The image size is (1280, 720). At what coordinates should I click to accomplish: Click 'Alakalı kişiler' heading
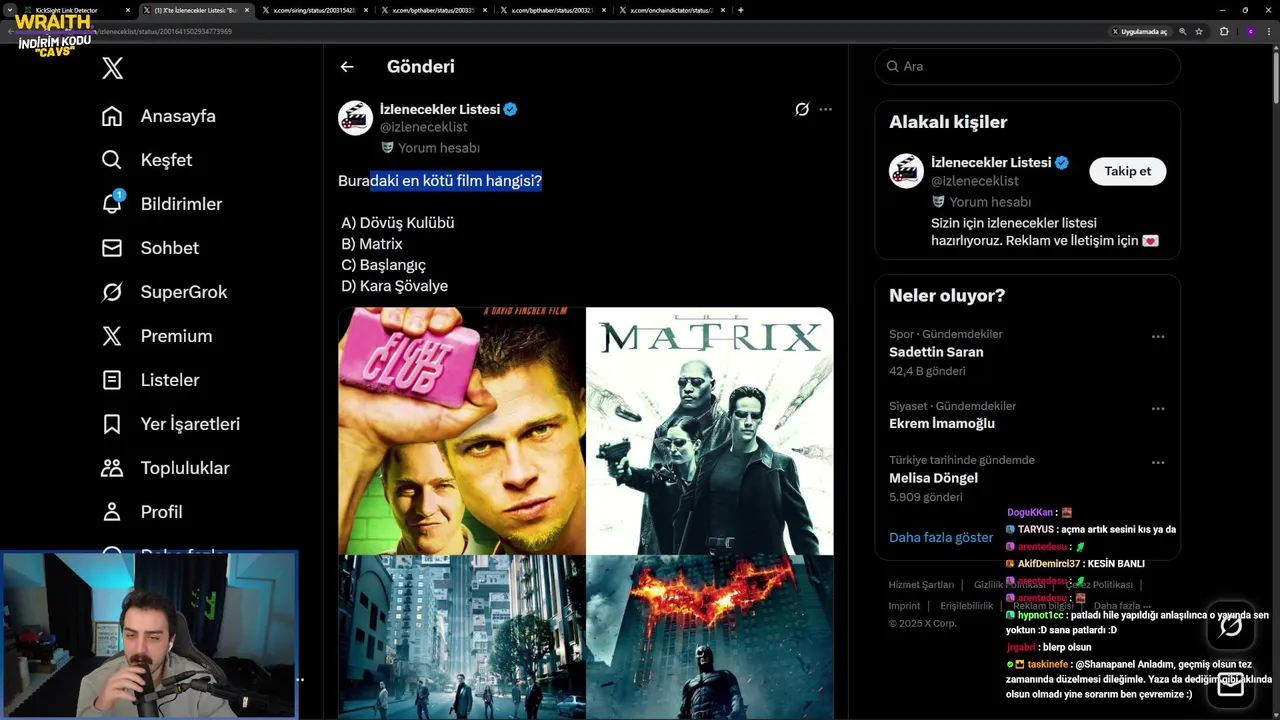pyautogui.click(x=948, y=122)
